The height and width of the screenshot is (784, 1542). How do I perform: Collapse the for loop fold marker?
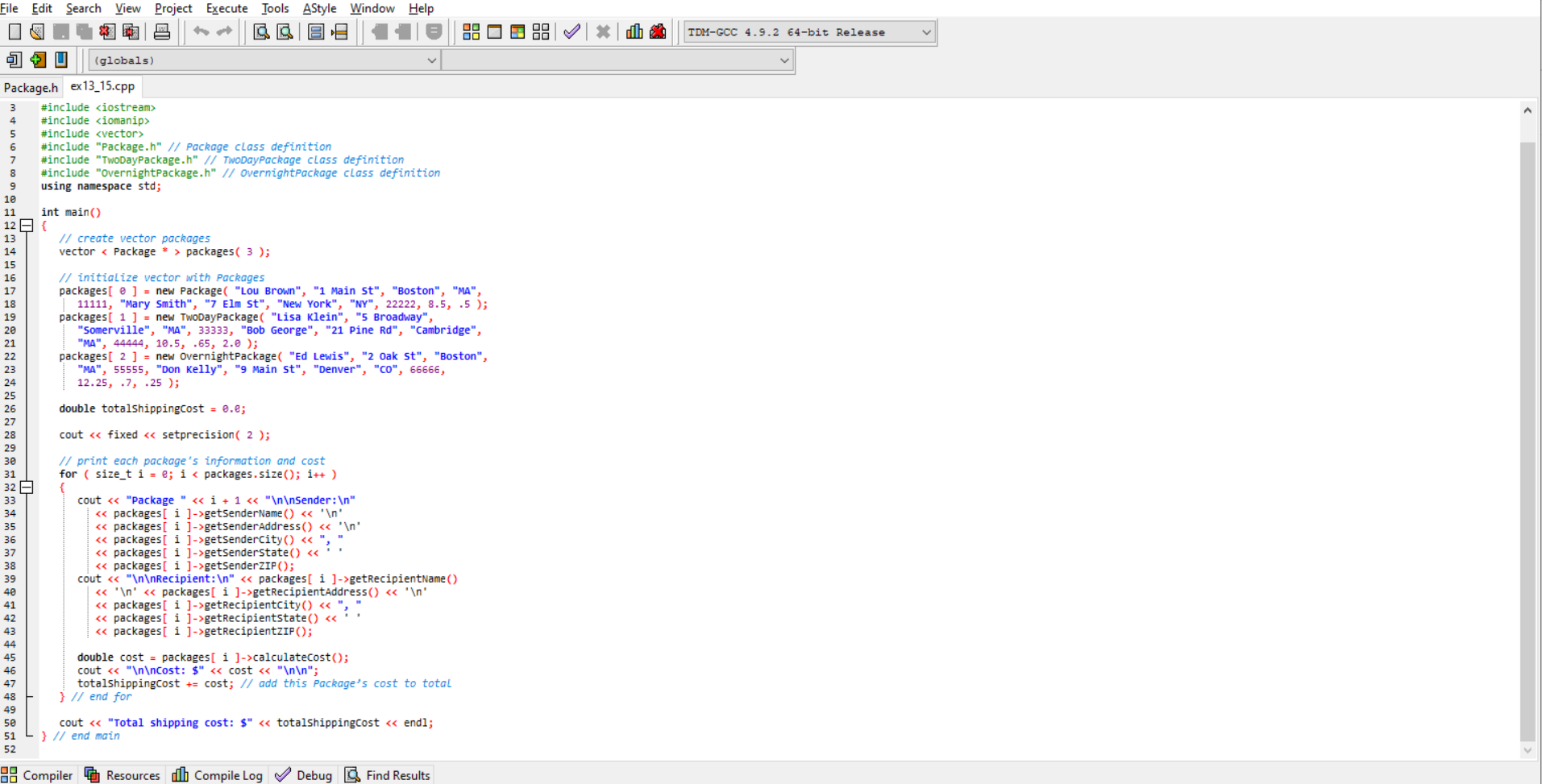pyautogui.click(x=27, y=487)
